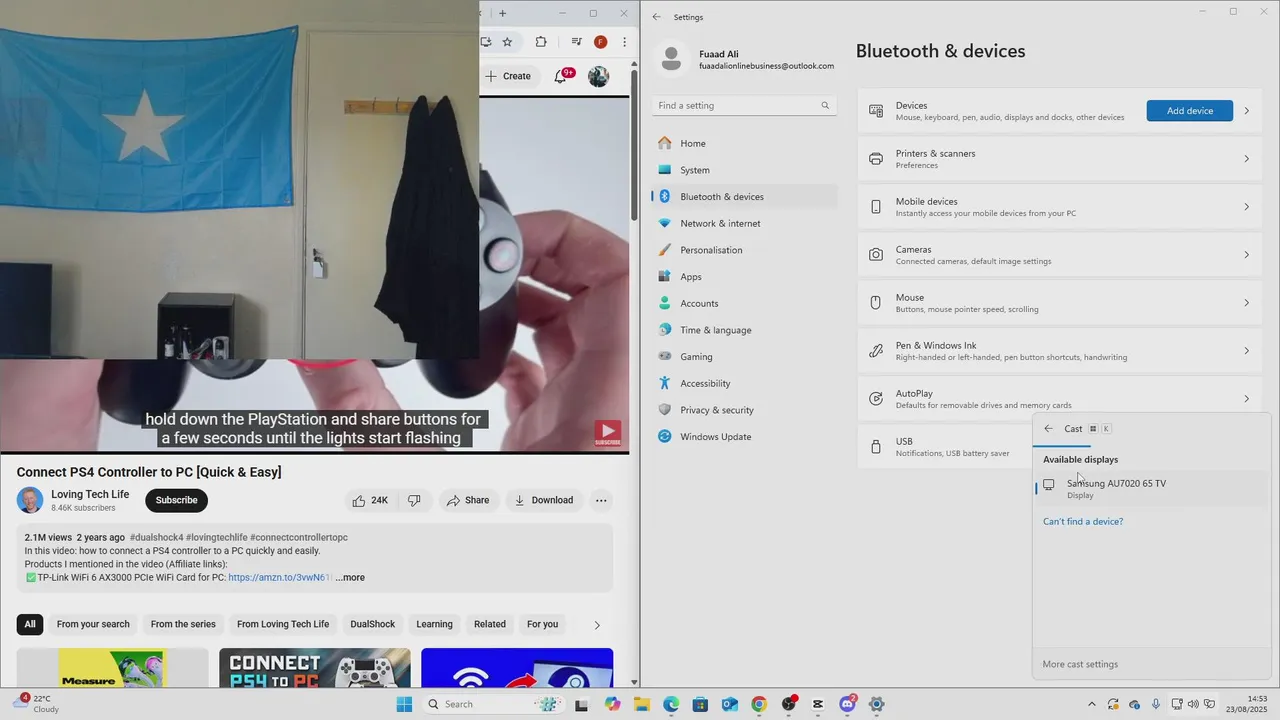
Task: Share the PS4 controller video
Action: [468, 500]
